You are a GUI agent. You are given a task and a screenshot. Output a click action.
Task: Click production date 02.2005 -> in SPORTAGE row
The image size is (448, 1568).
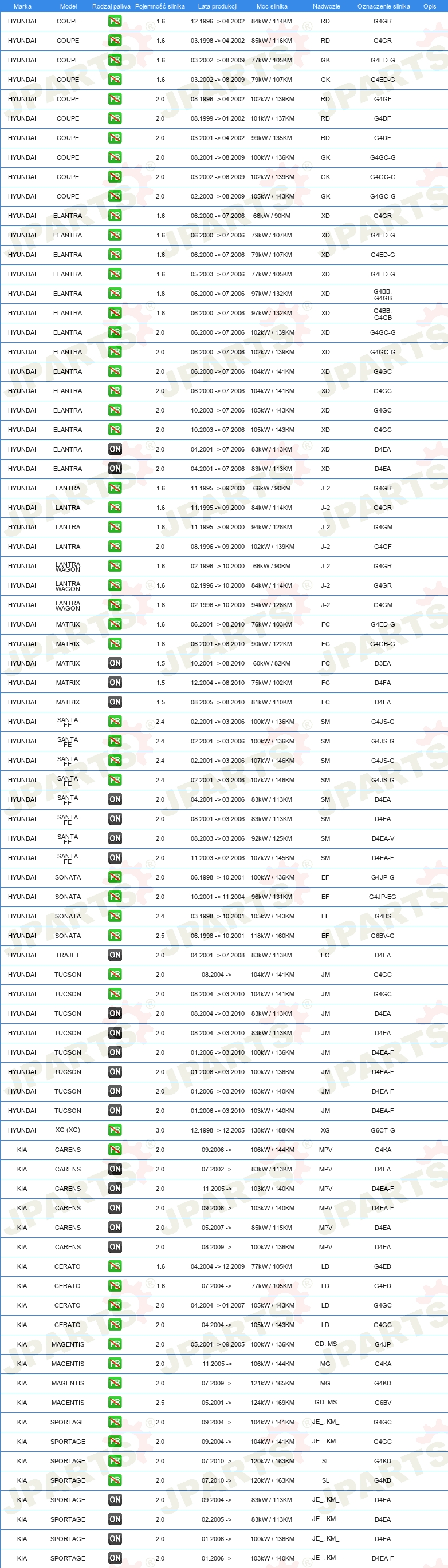pyautogui.click(x=217, y=1519)
